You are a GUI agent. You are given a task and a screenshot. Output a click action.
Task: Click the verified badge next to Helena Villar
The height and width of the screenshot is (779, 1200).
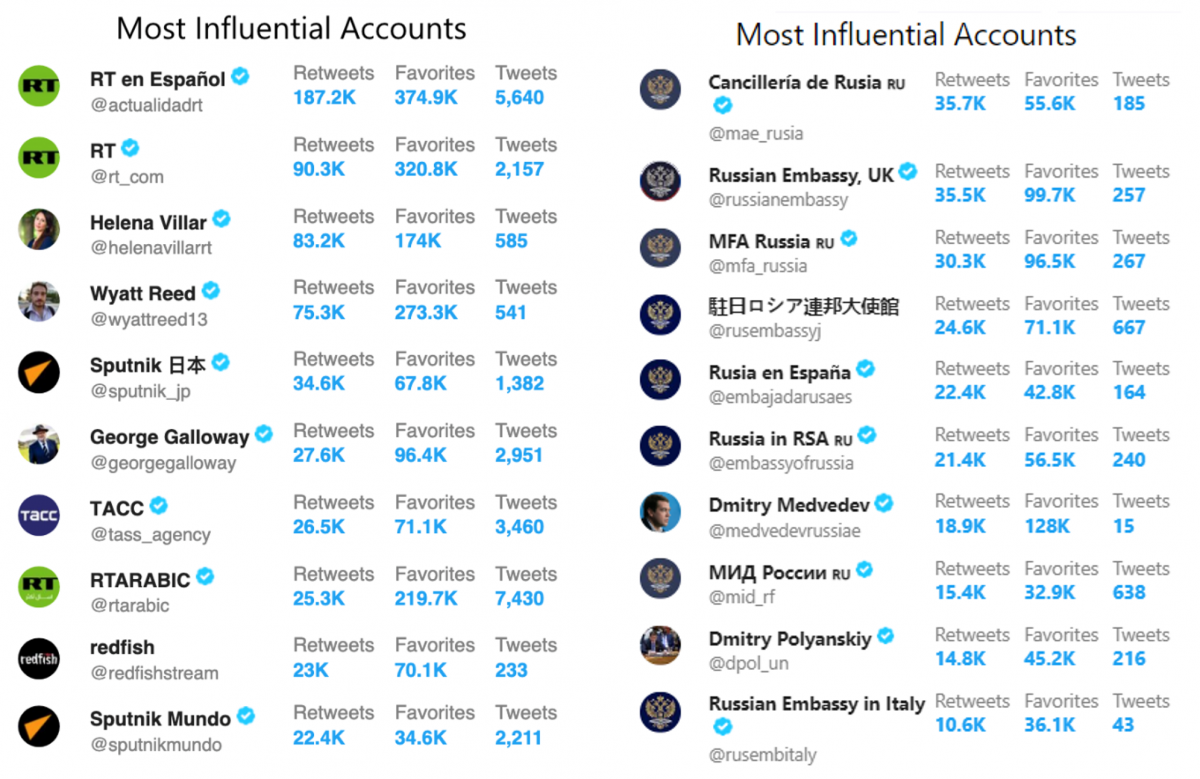(x=222, y=219)
